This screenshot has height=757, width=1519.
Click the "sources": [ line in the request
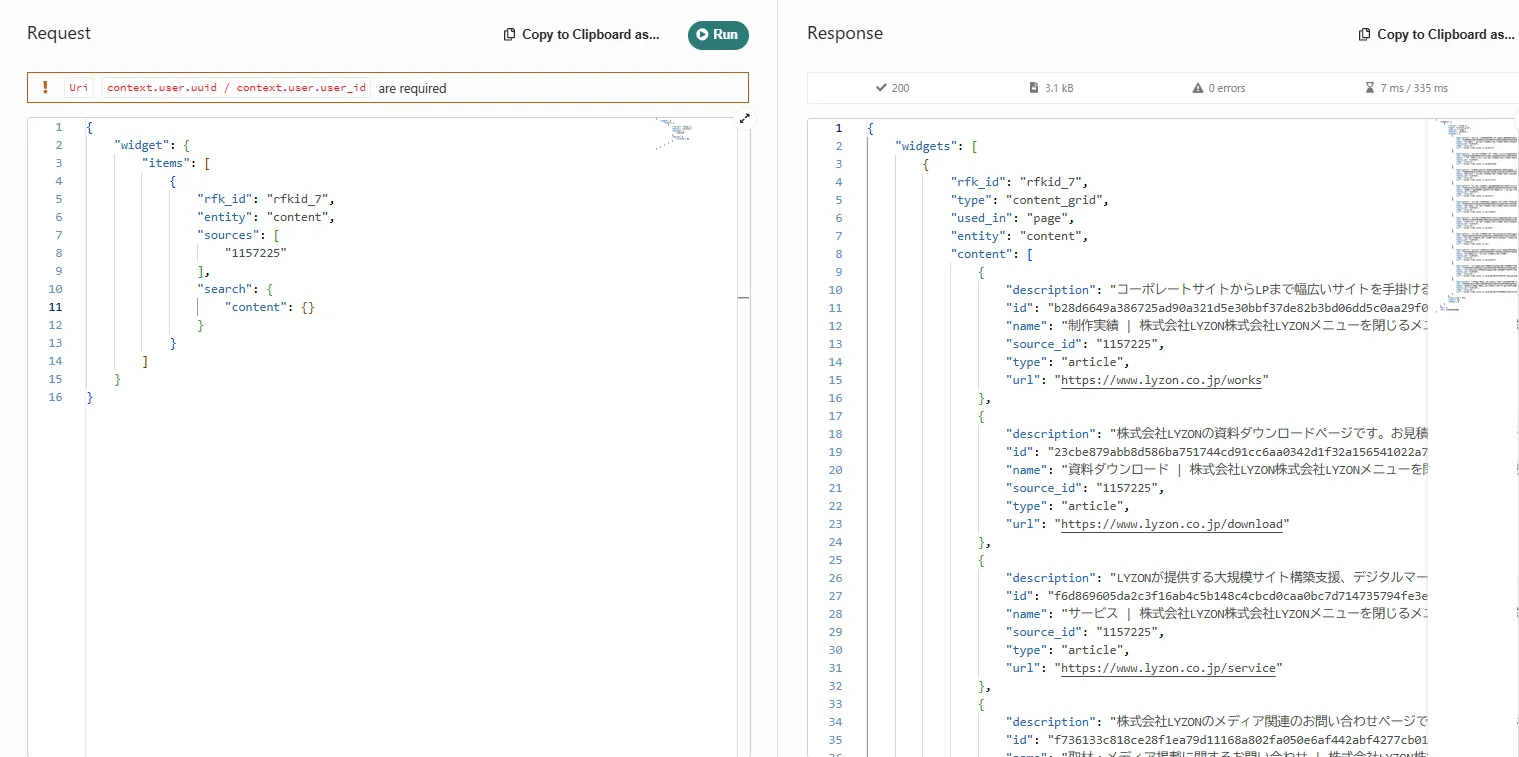(x=238, y=235)
